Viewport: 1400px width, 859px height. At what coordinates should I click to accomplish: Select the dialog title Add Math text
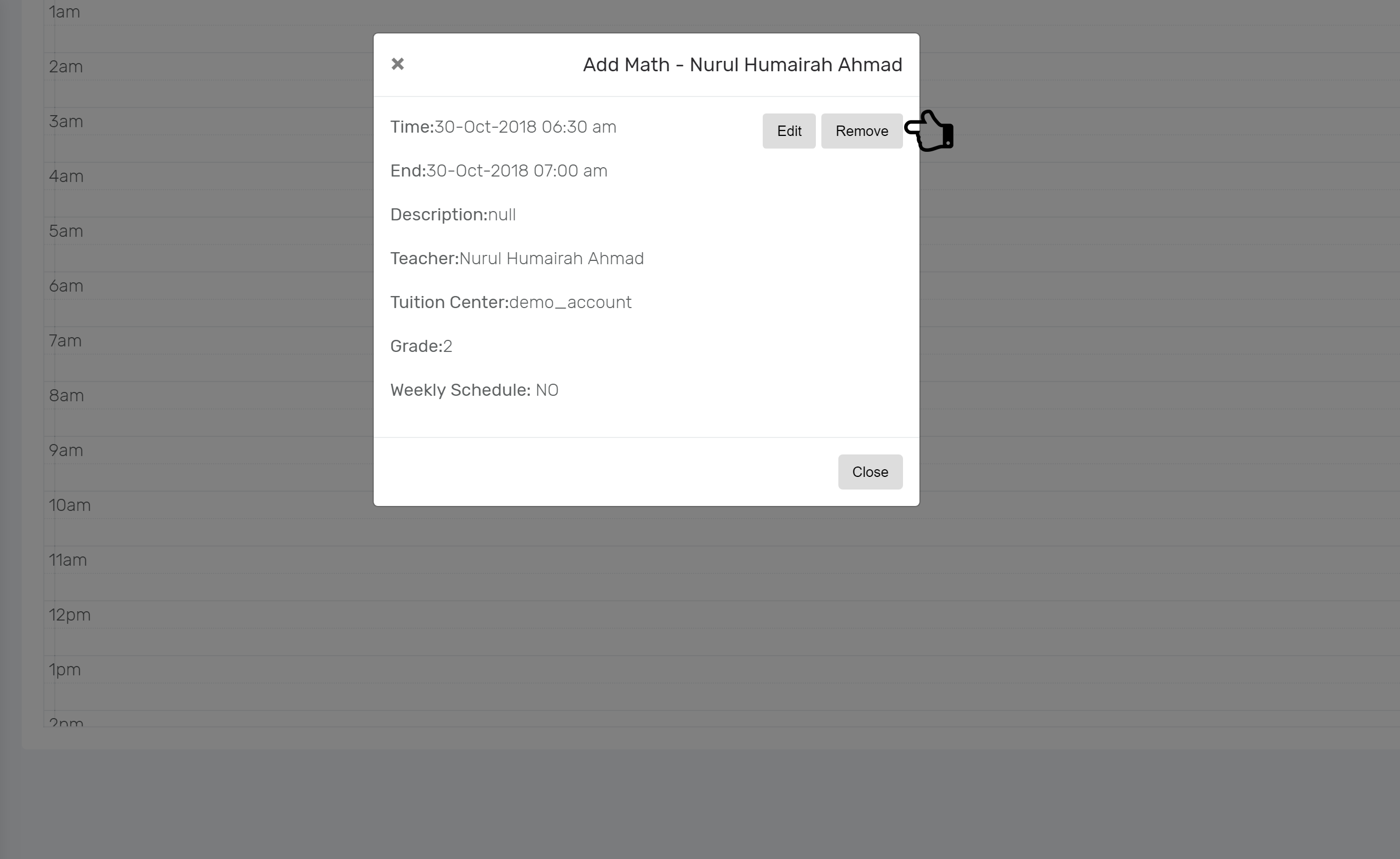(742, 64)
